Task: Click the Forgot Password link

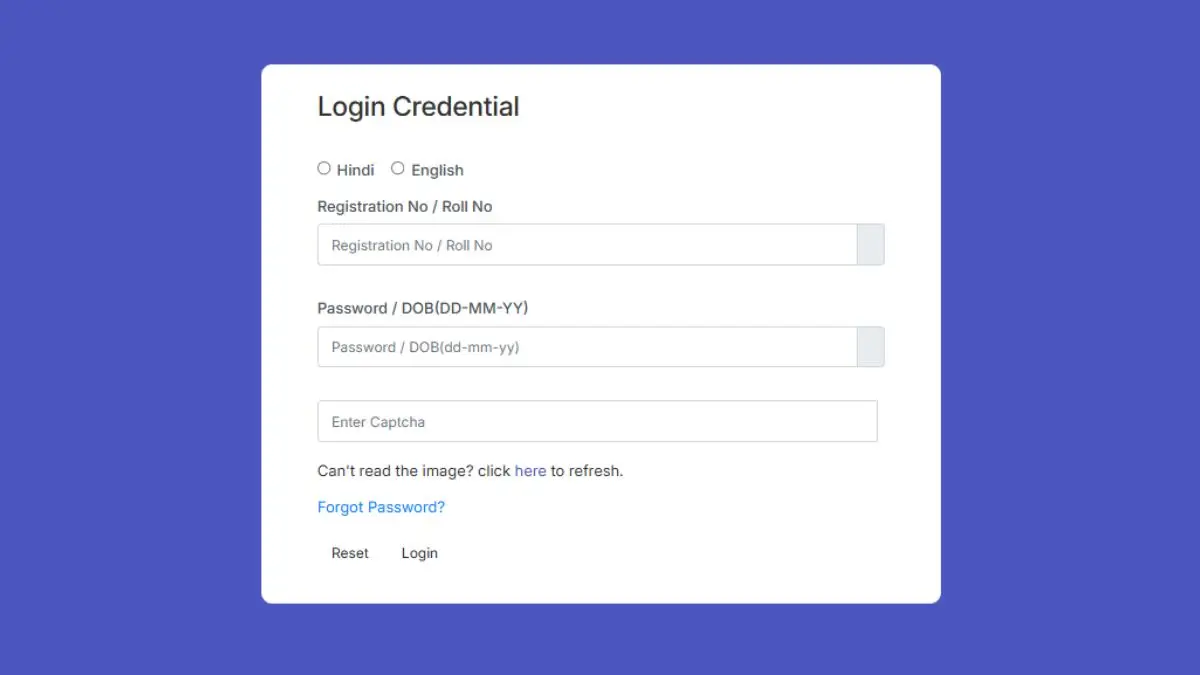Action: tap(381, 507)
